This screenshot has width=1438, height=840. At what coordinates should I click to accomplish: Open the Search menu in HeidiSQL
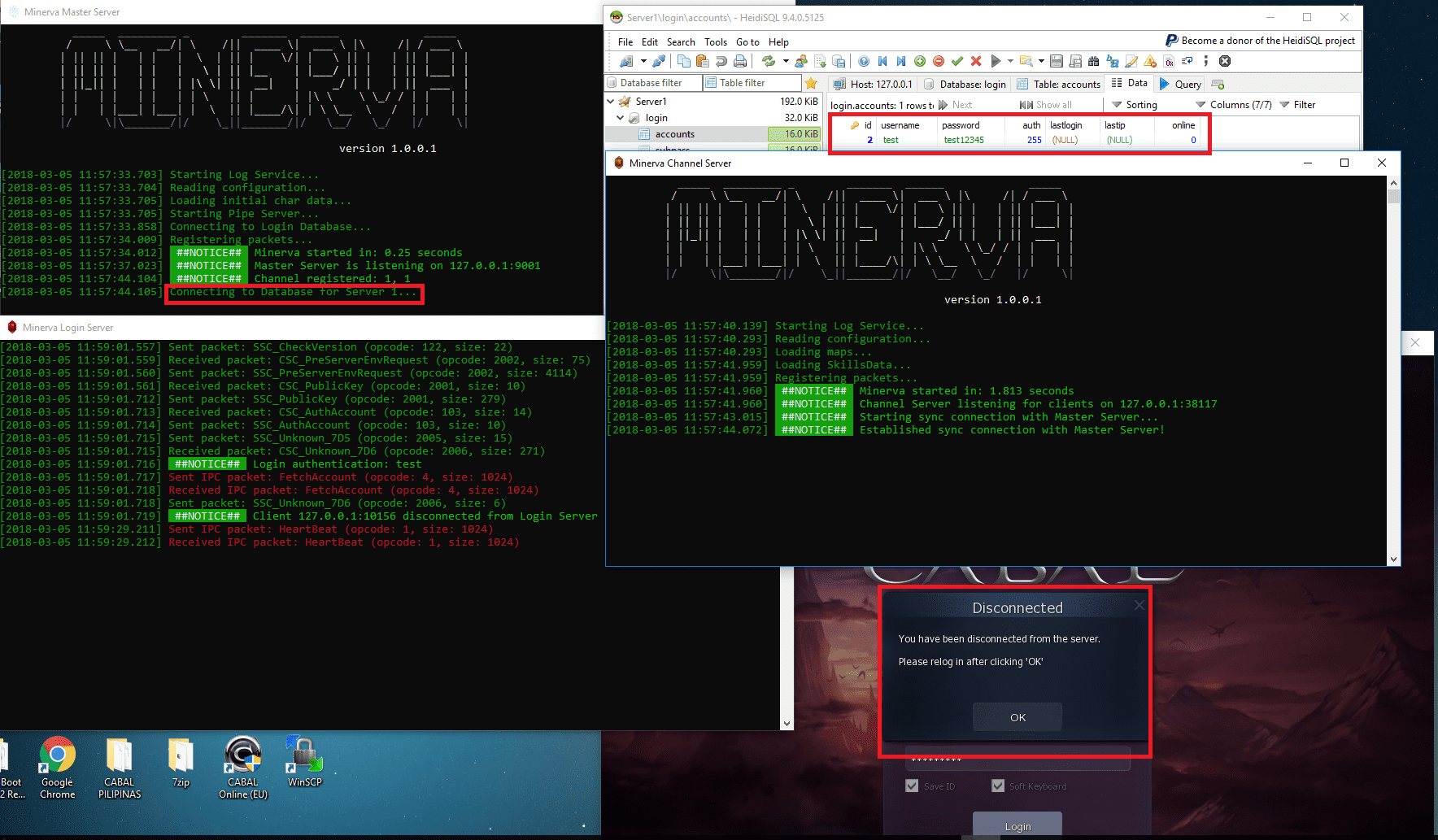tap(681, 42)
